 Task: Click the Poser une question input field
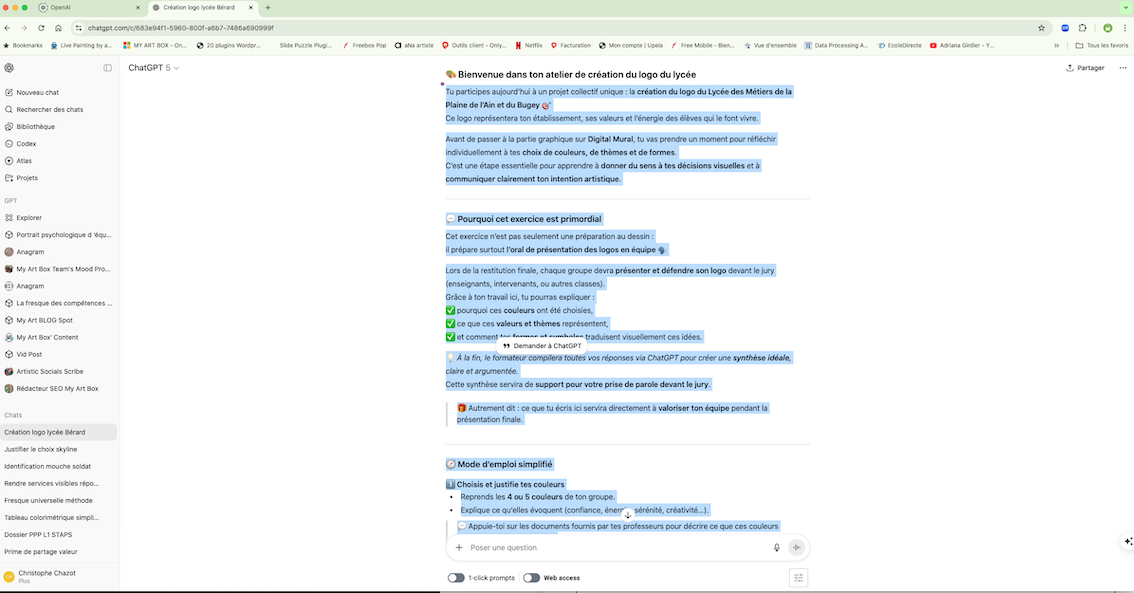pos(615,547)
